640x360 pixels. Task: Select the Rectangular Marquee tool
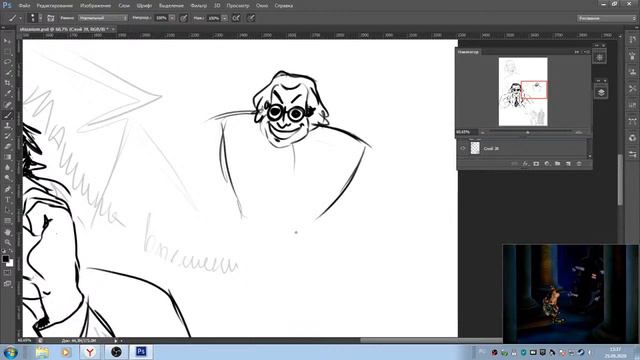(7, 51)
